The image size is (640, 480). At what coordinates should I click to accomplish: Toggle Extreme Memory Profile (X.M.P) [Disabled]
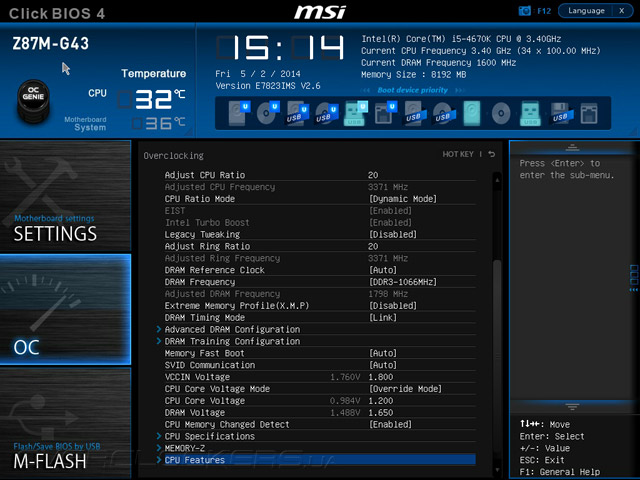393,306
